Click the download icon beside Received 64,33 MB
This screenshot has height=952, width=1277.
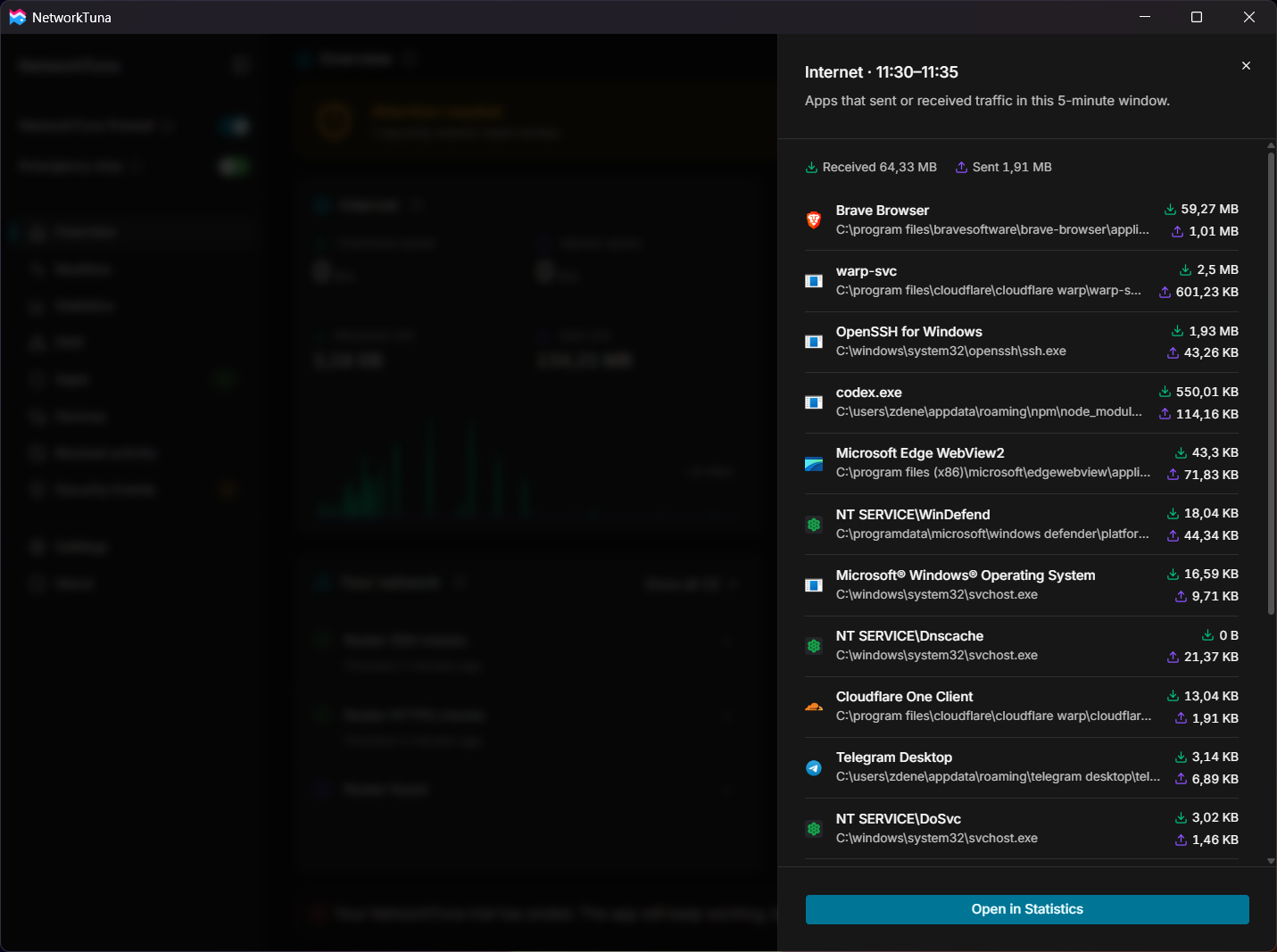[811, 167]
